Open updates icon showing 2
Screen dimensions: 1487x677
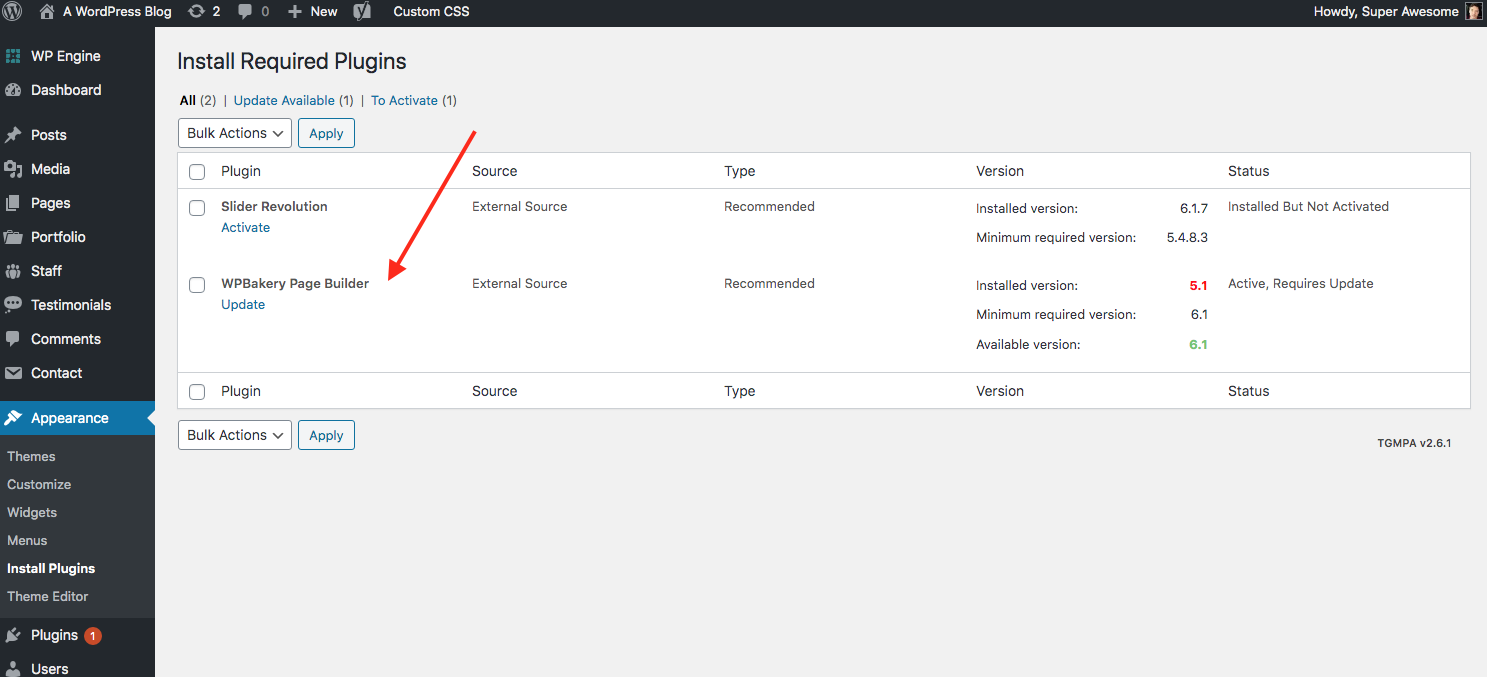tap(195, 12)
